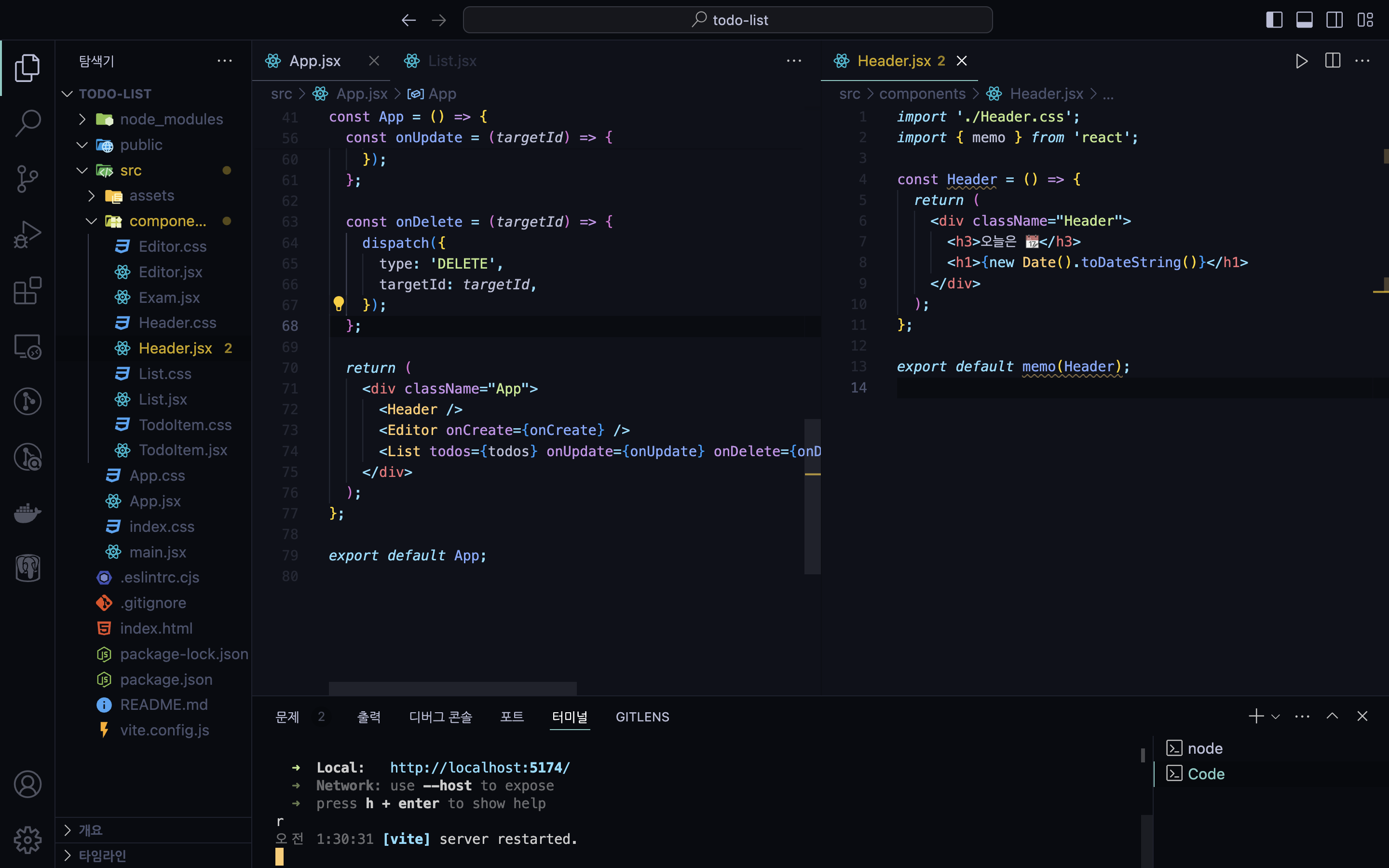Open the Search view in activity bar

point(27,123)
